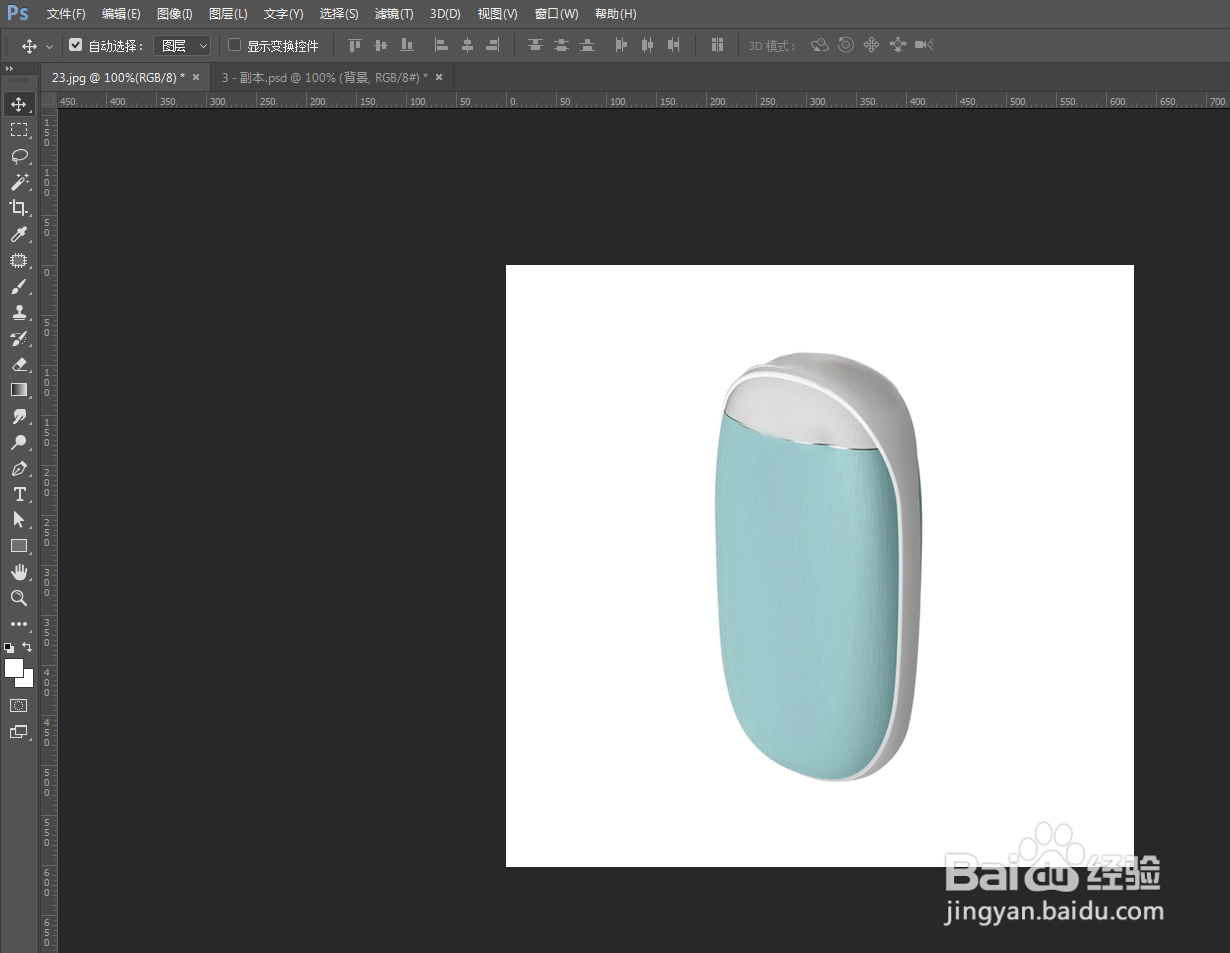Select the Rectangular Marquee tool
This screenshot has height=953, width=1230.
coord(19,130)
